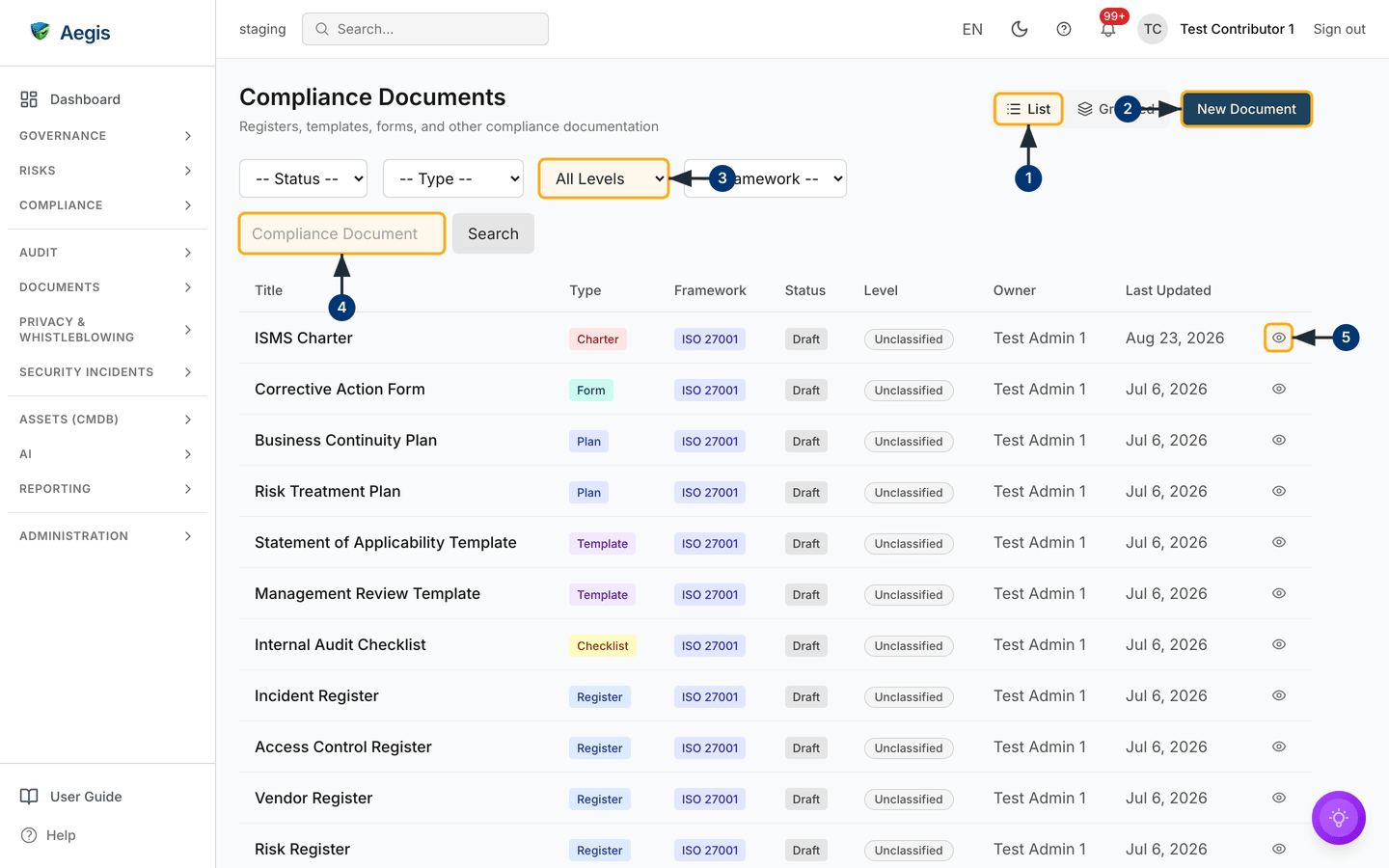Click the Checklist type badge
This screenshot has width=1389, height=868.
pos(603,646)
